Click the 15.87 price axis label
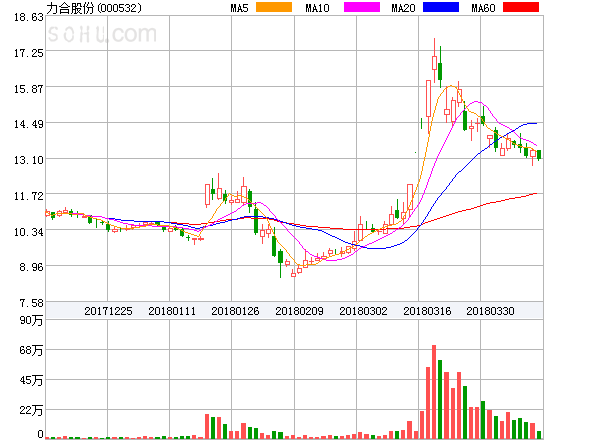Image resolution: width=600 pixels, height=440 pixels. coord(29,89)
